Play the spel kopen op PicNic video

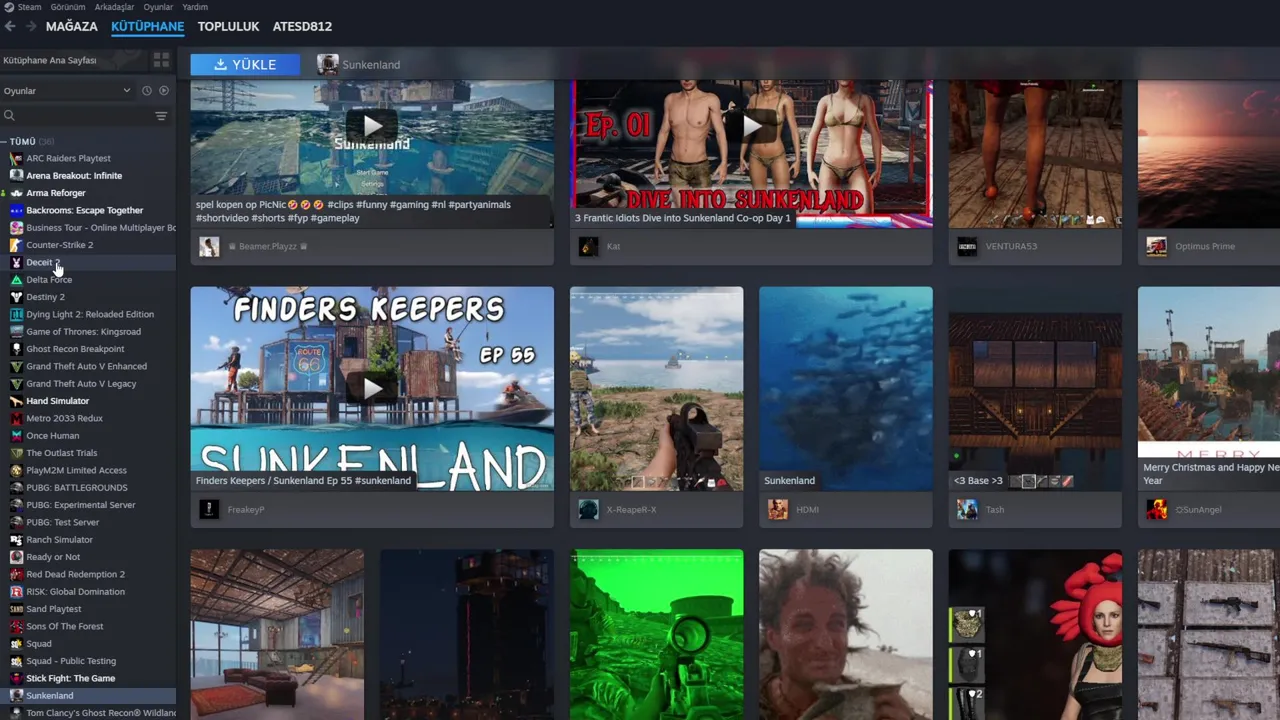point(372,126)
